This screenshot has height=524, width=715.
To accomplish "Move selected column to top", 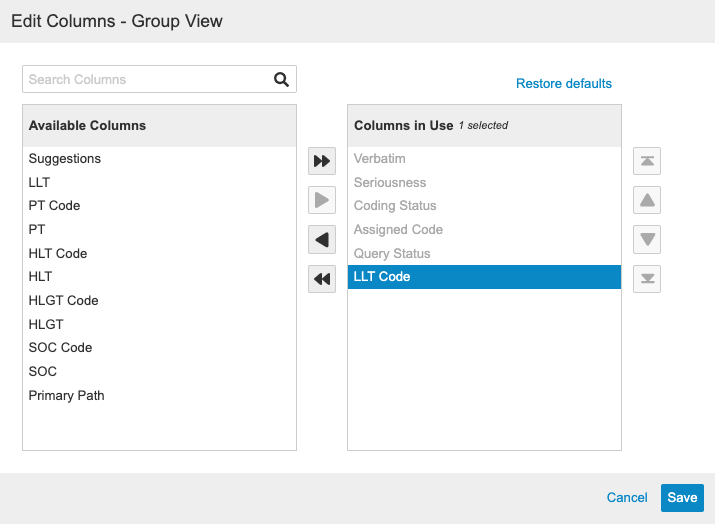I will click(x=647, y=161).
